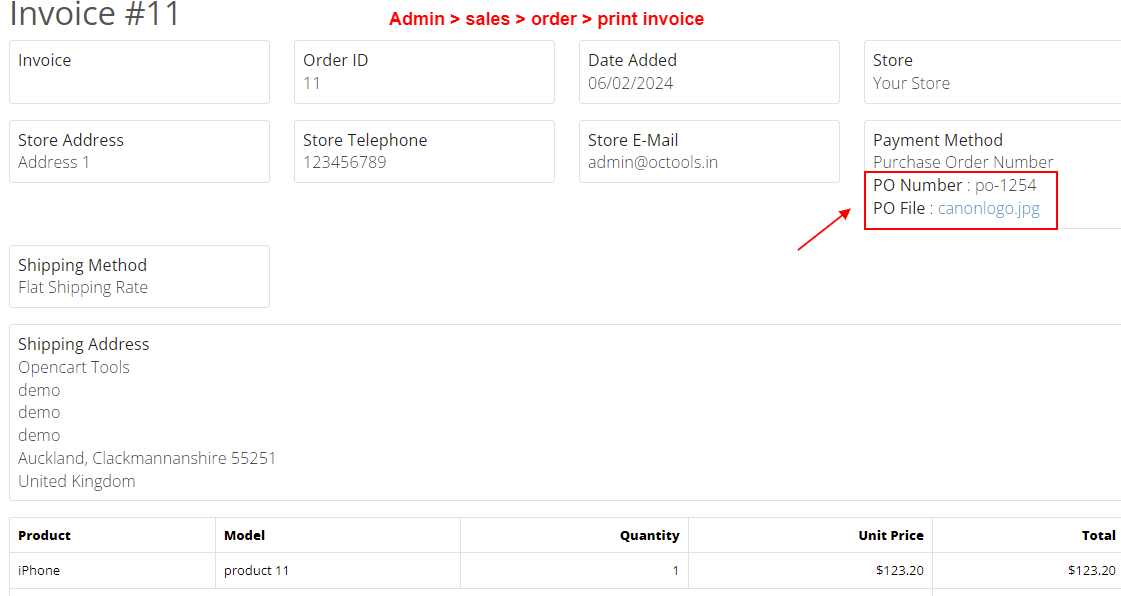Click the Store Address panel

139,152
